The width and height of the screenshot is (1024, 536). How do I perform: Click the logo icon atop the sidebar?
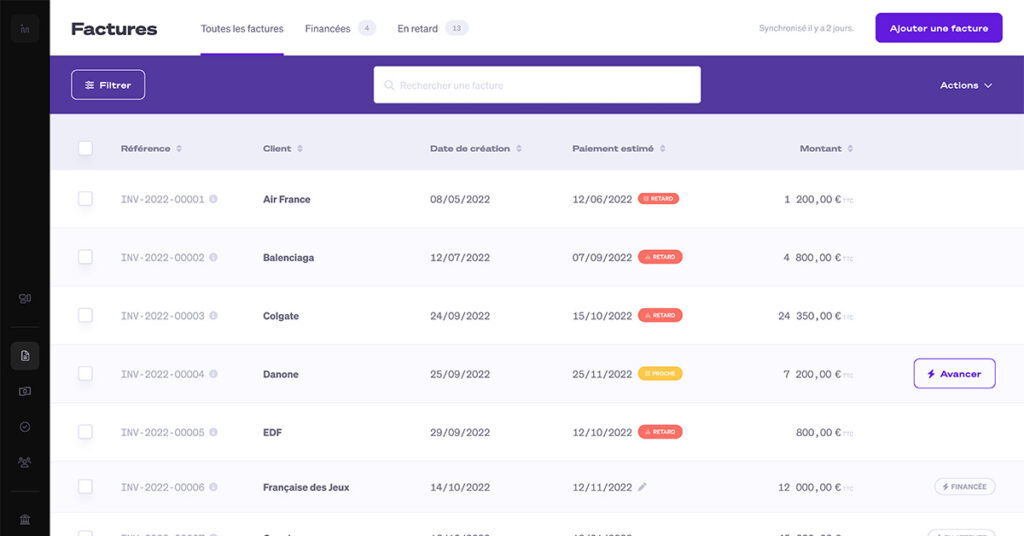pyautogui.click(x=25, y=28)
